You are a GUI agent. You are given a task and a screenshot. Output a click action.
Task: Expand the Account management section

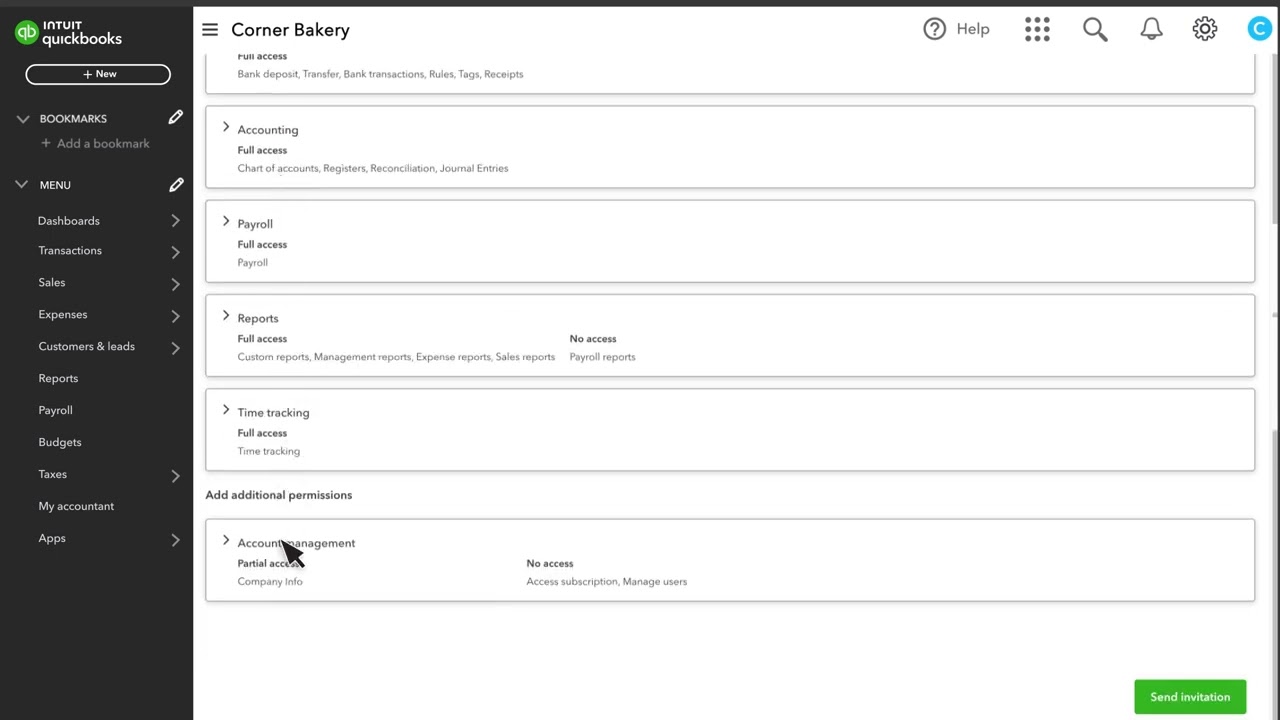(x=226, y=541)
